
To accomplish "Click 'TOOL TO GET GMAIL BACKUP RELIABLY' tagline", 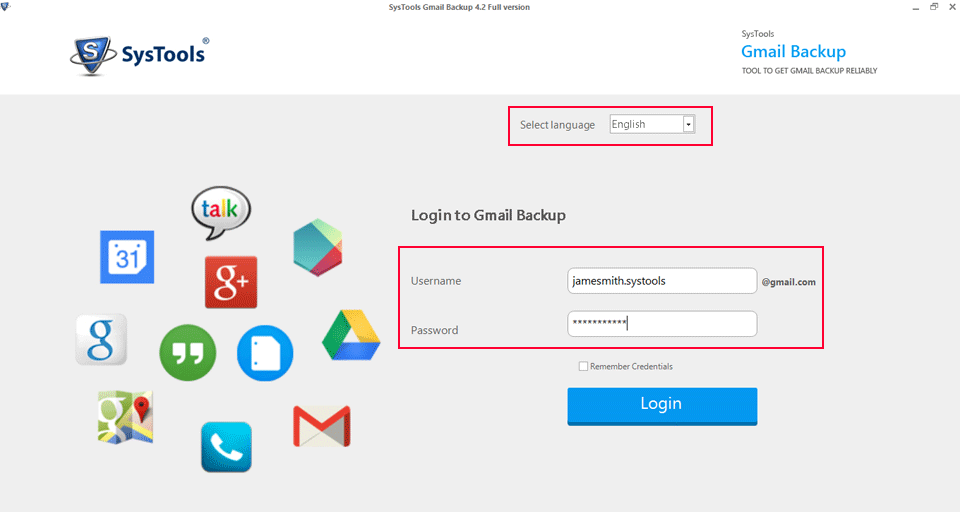I will point(809,71).
